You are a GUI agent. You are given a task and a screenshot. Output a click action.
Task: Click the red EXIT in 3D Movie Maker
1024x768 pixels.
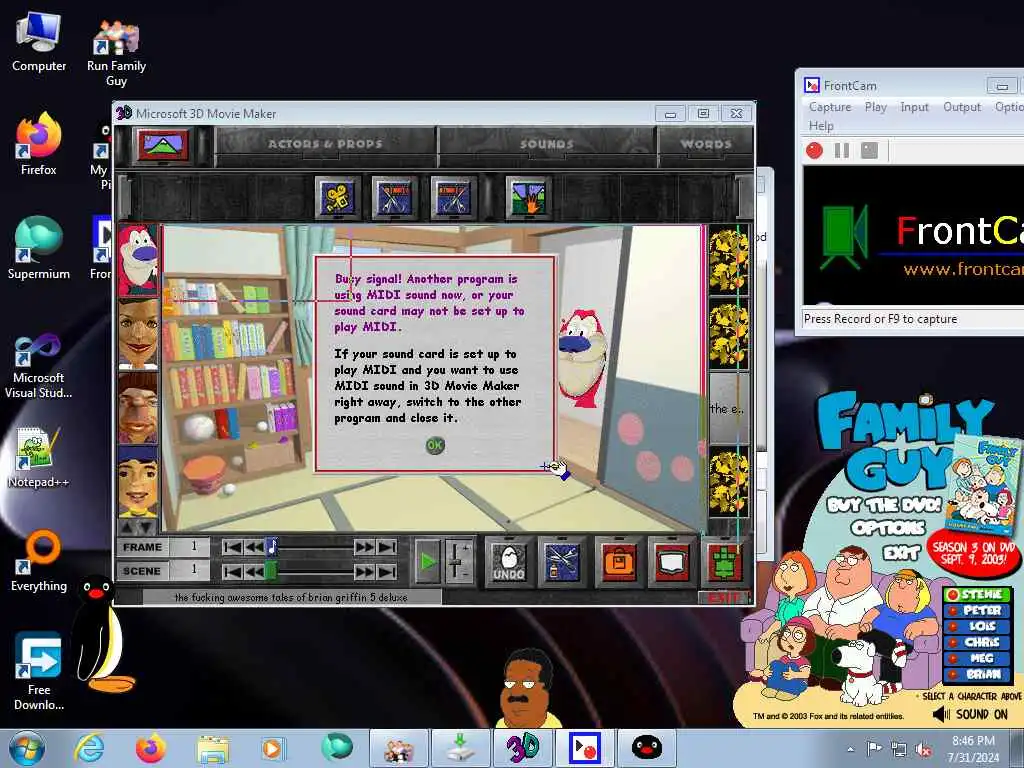click(724, 598)
